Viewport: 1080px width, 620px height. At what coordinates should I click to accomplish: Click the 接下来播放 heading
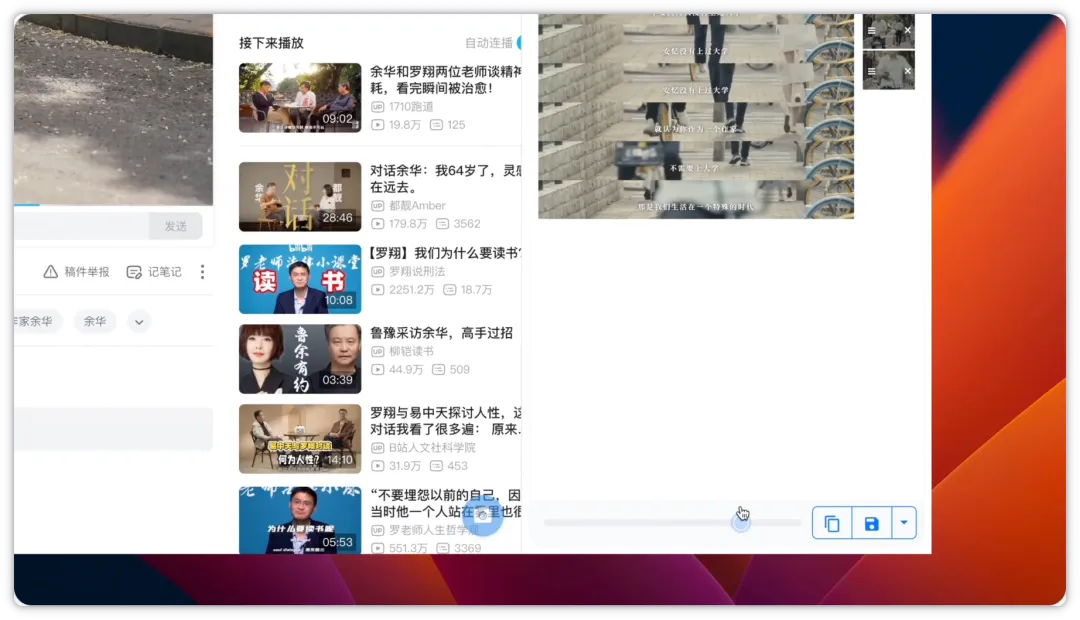pyautogui.click(x=271, y=43)
